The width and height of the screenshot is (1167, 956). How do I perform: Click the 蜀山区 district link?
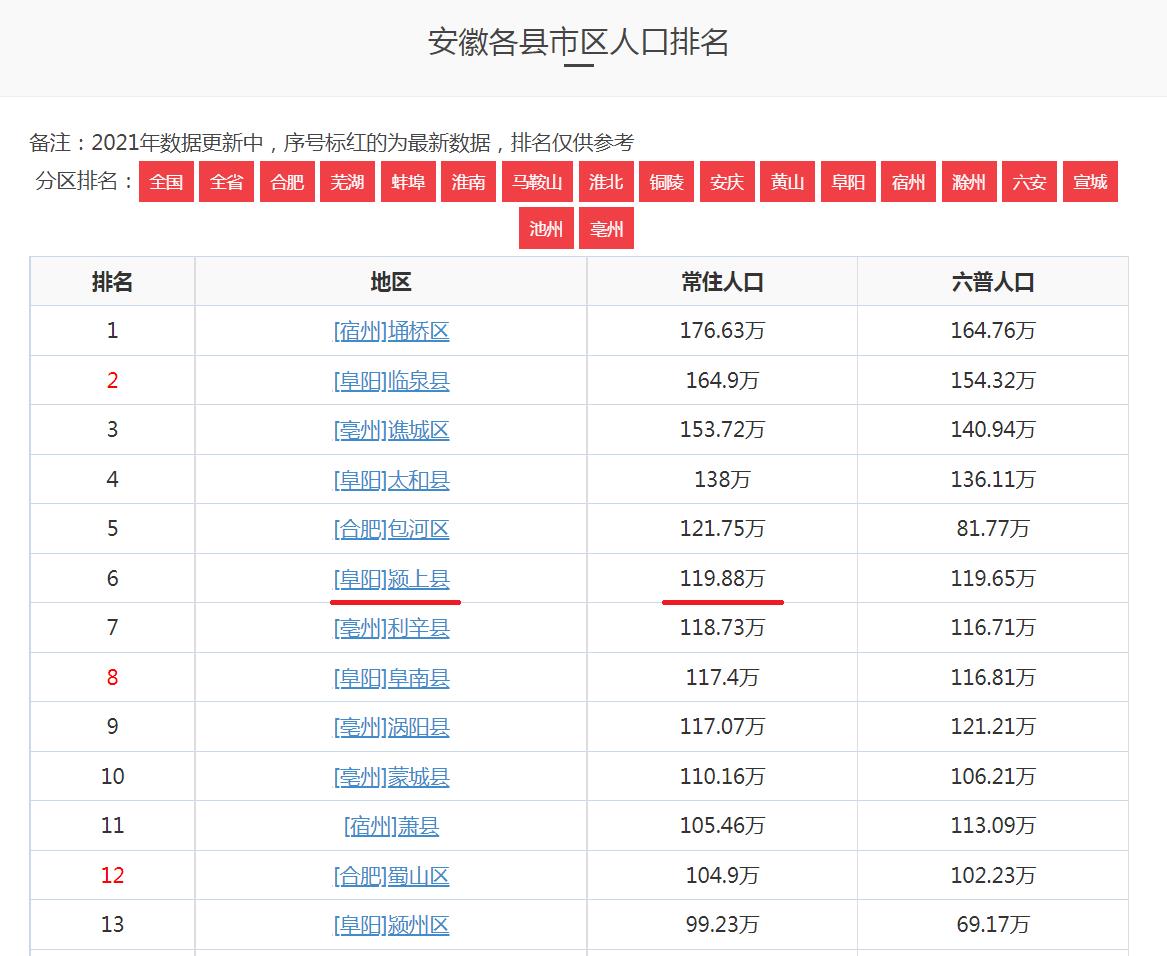391,876
